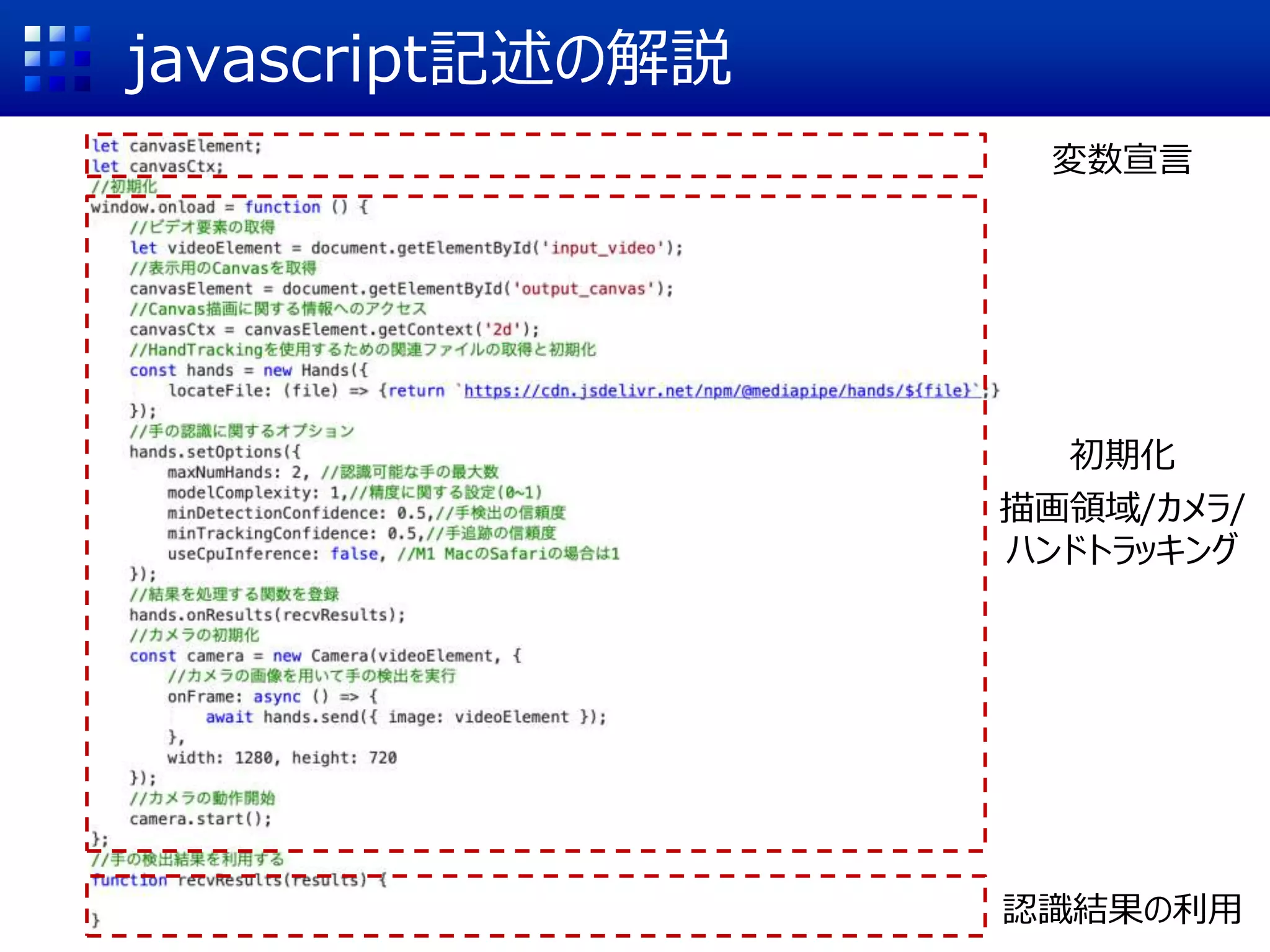
Task: Click the 'window.onload = function () {' line
Action: (x=229, y=207)
